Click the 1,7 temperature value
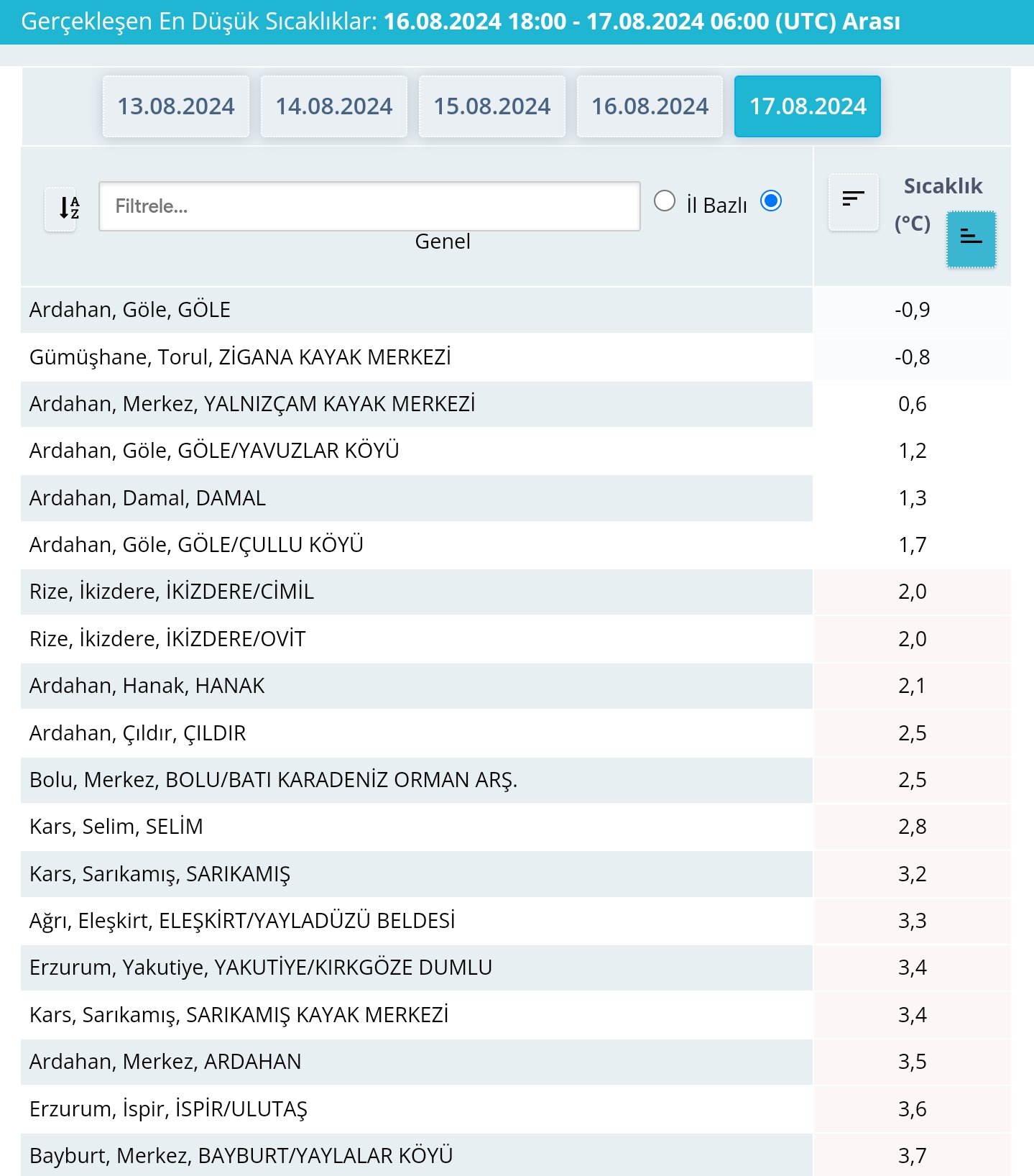 coord(912,545)
